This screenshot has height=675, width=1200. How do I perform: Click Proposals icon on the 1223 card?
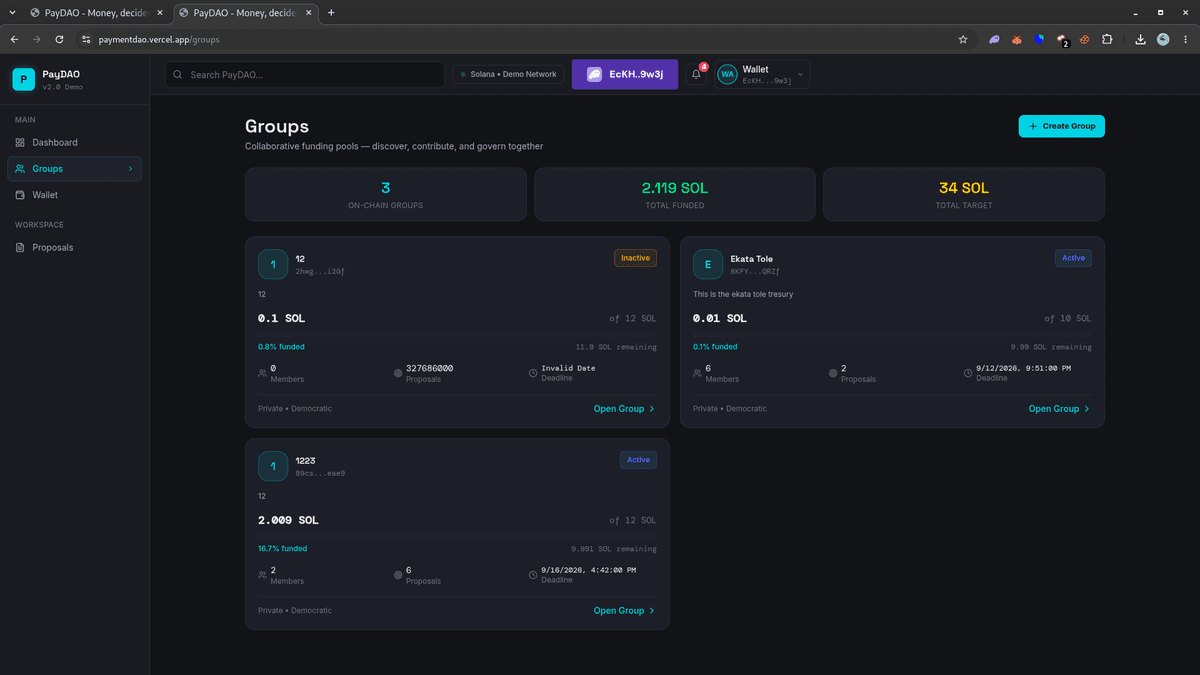pos(398,575)
